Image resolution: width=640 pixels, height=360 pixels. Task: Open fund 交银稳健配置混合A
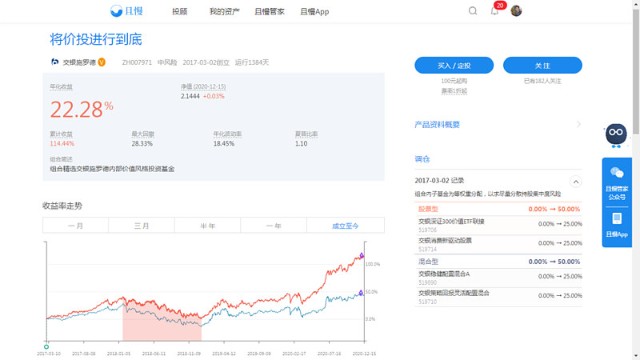(x=444, y=274)
